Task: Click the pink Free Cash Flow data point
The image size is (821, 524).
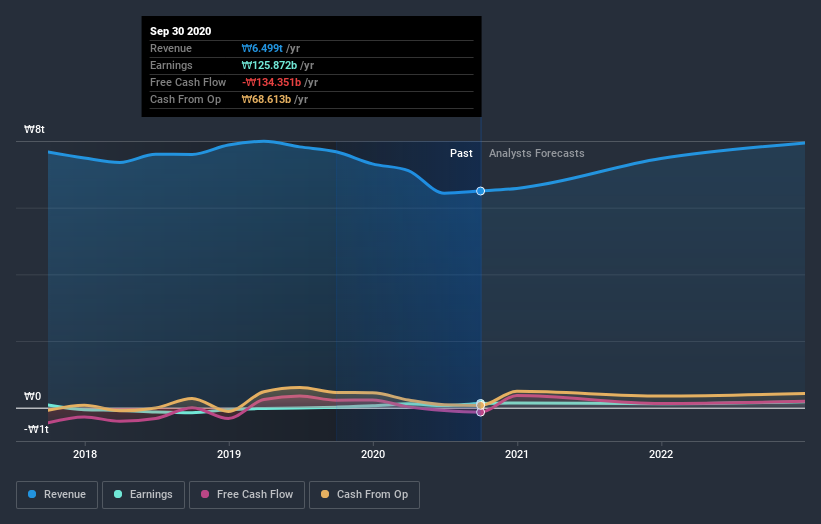Action: 481,412
